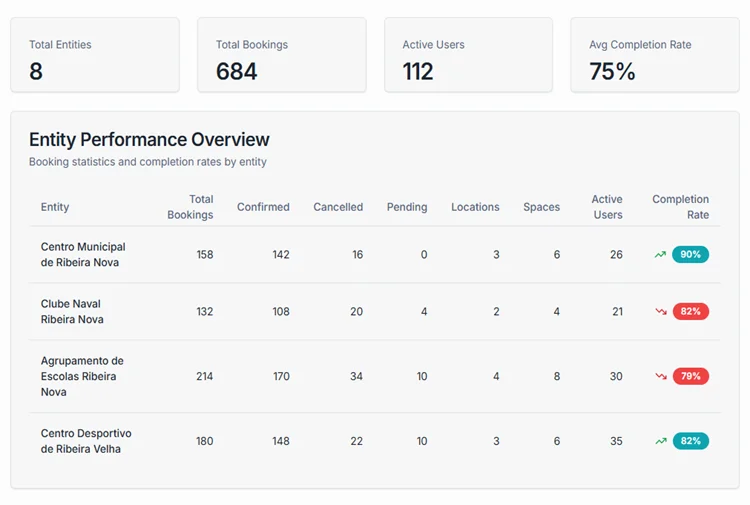Click the Active Users summary card

(x=468, y=55)
